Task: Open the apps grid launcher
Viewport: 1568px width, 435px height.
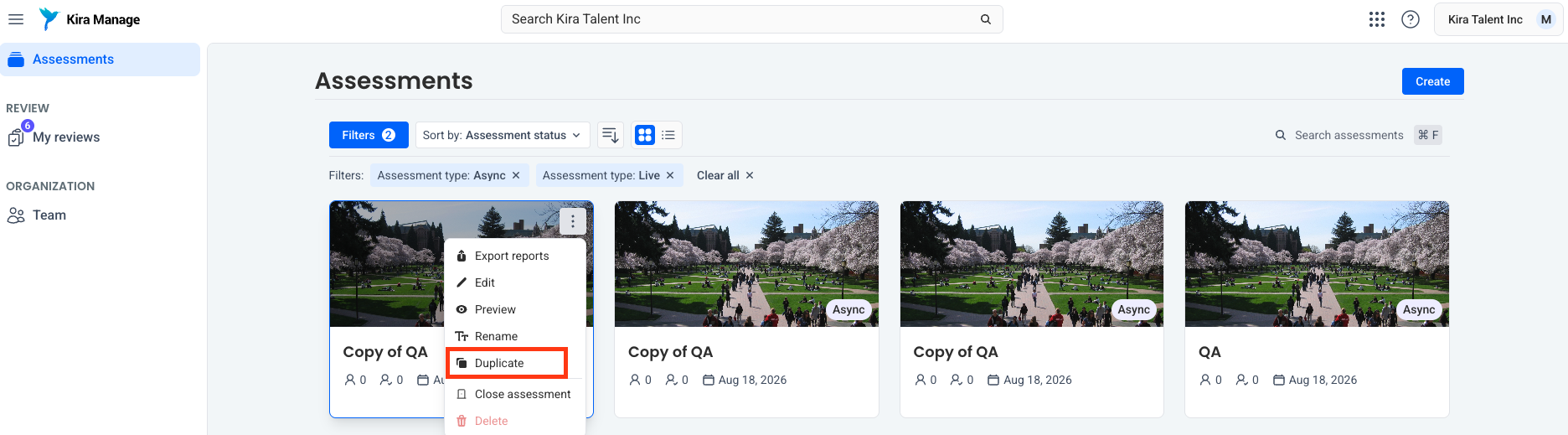Action: click(1377, 19)
